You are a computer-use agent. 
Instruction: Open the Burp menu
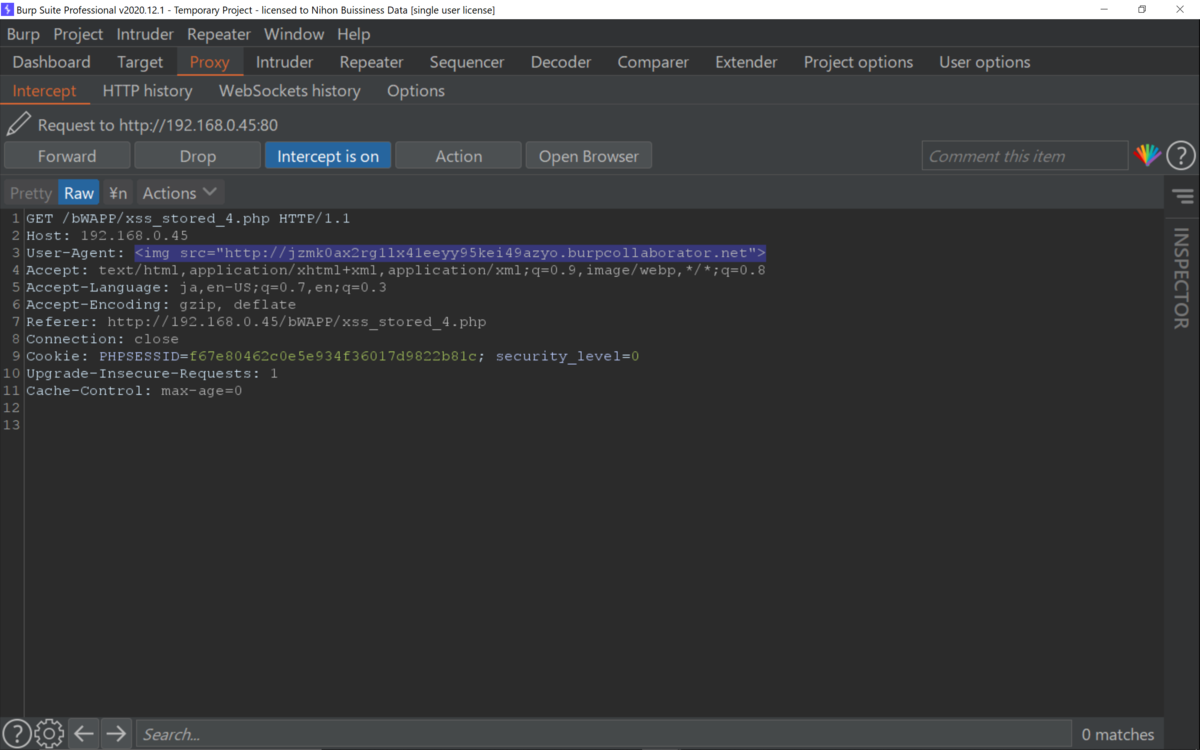pos(23,34)
